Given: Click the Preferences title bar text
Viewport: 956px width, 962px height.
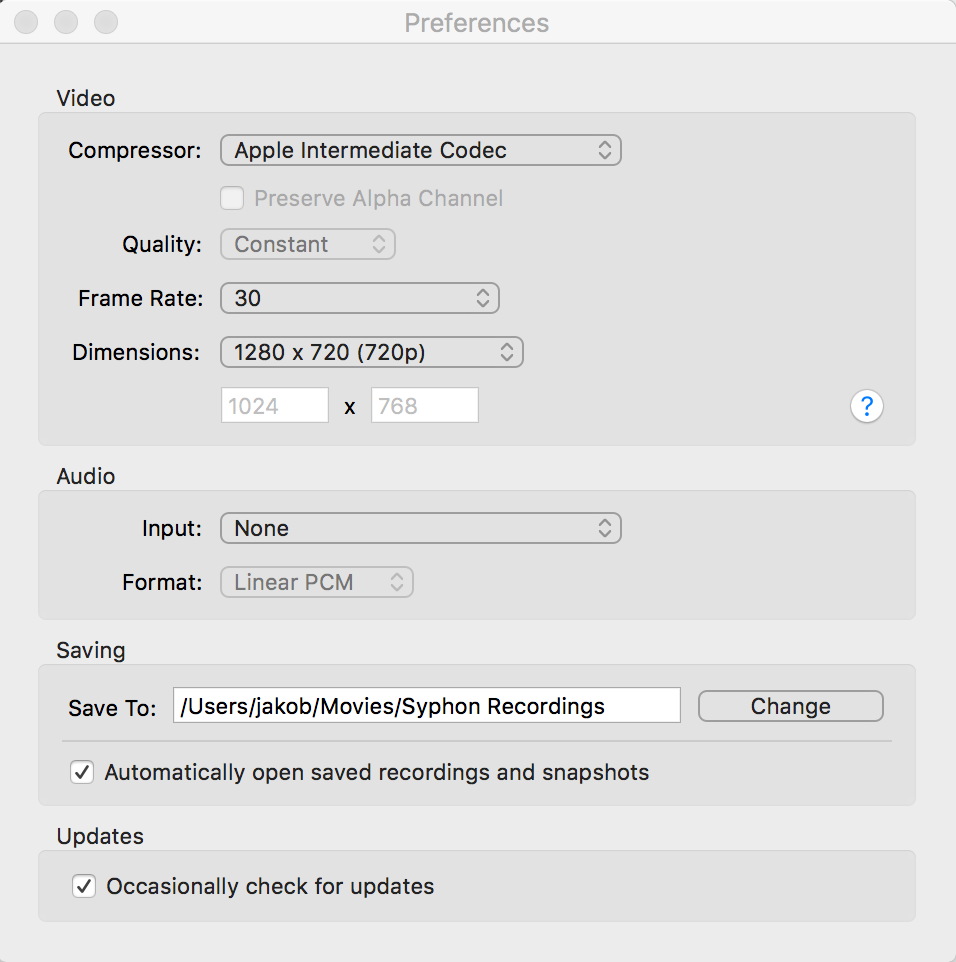Looking at the screenshot, I should coord(477,23).
